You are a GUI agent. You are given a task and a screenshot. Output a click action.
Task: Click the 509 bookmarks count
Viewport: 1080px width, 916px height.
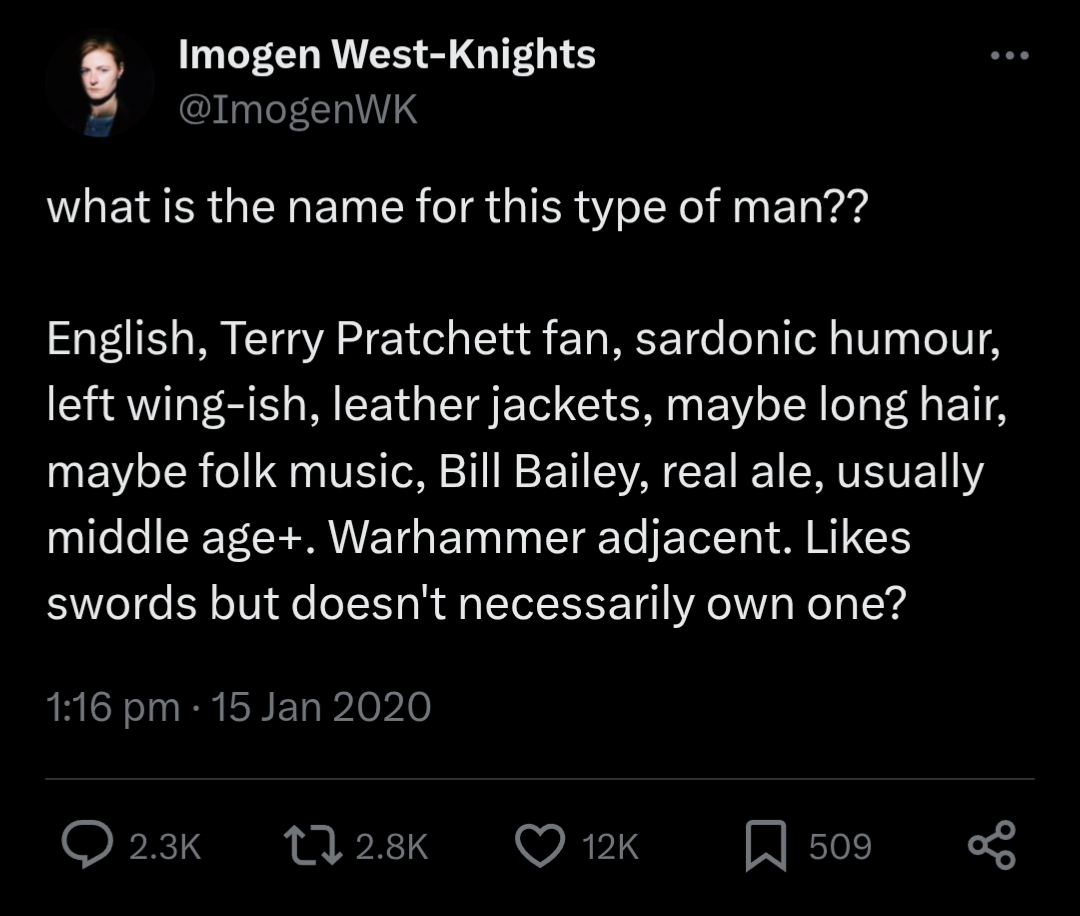[840, 847]
